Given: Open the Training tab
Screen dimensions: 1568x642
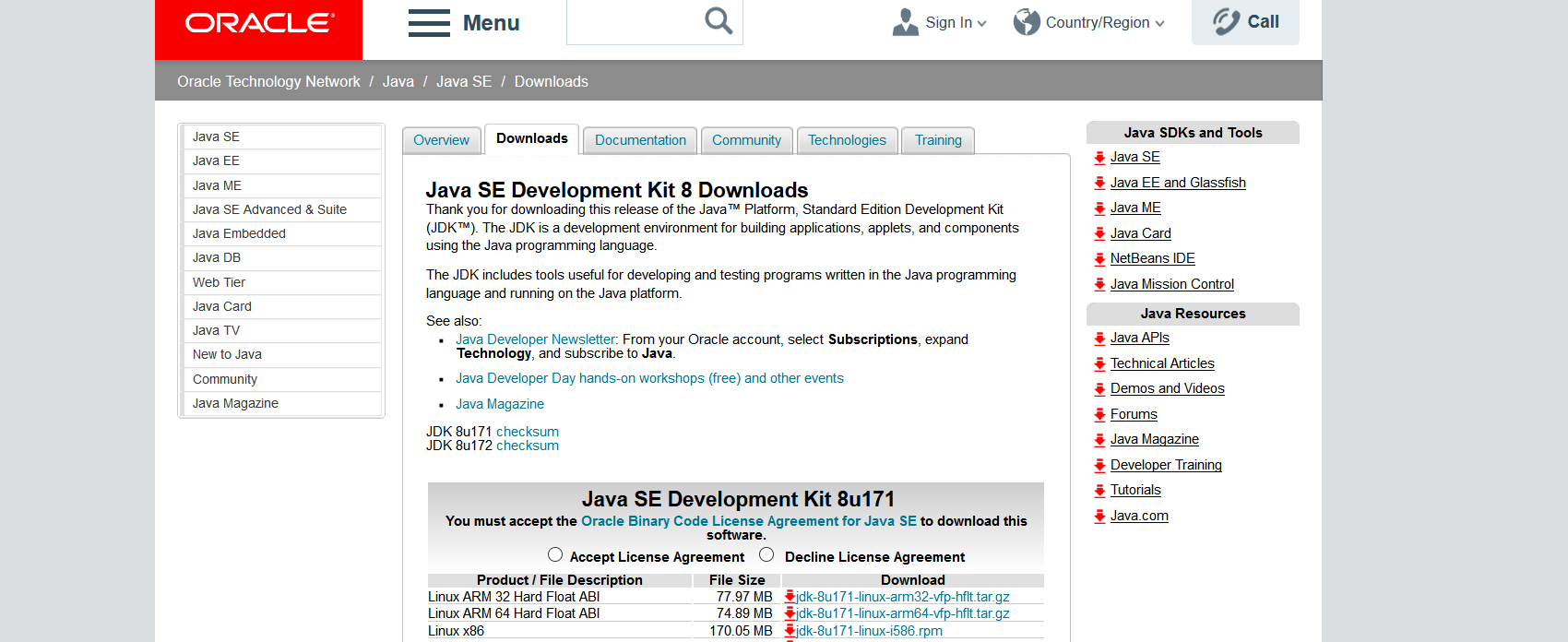Looking at the screenshot, I should click(x=938, y=140).
